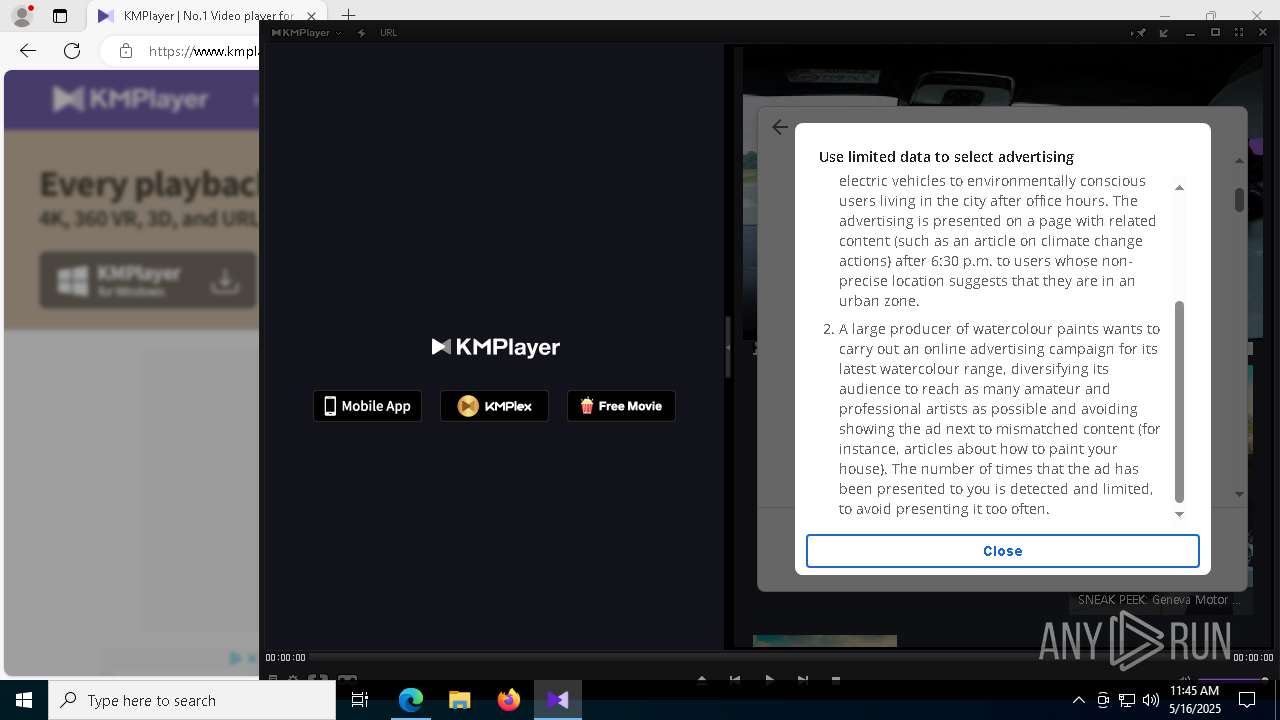
Task: Click the Edge profile avatar icon
Action: click(22, 16)
